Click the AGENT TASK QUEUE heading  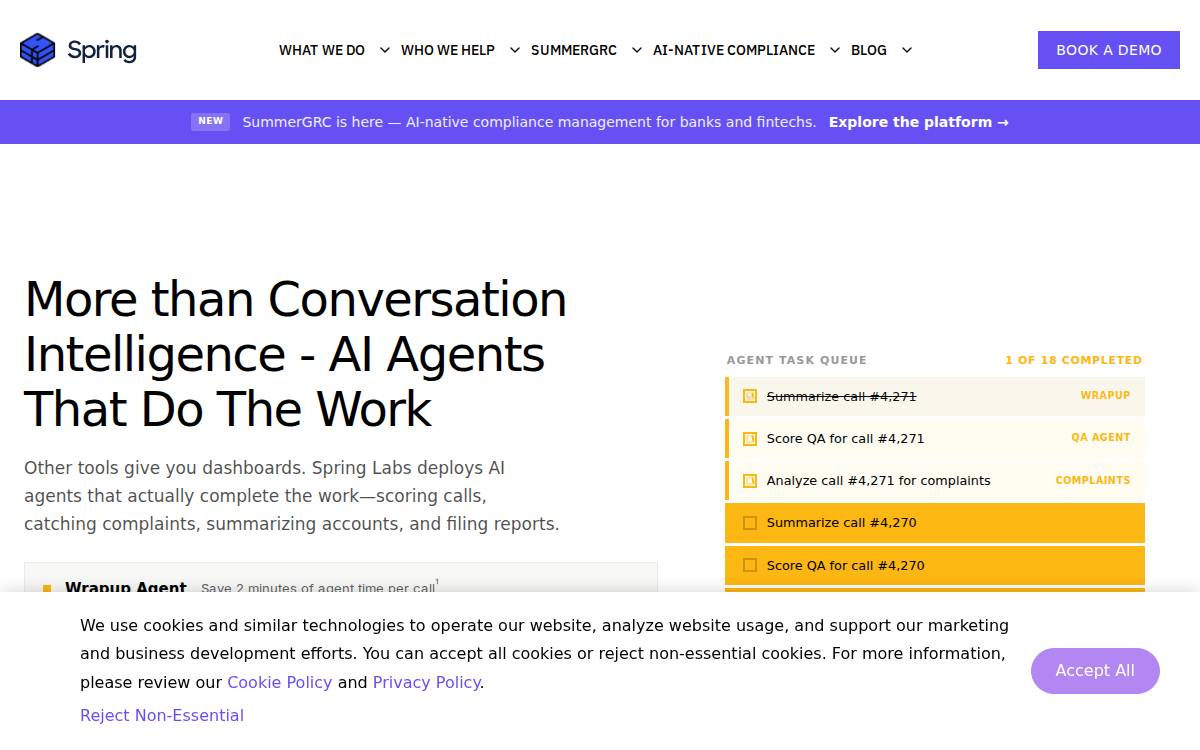(797, 360)
